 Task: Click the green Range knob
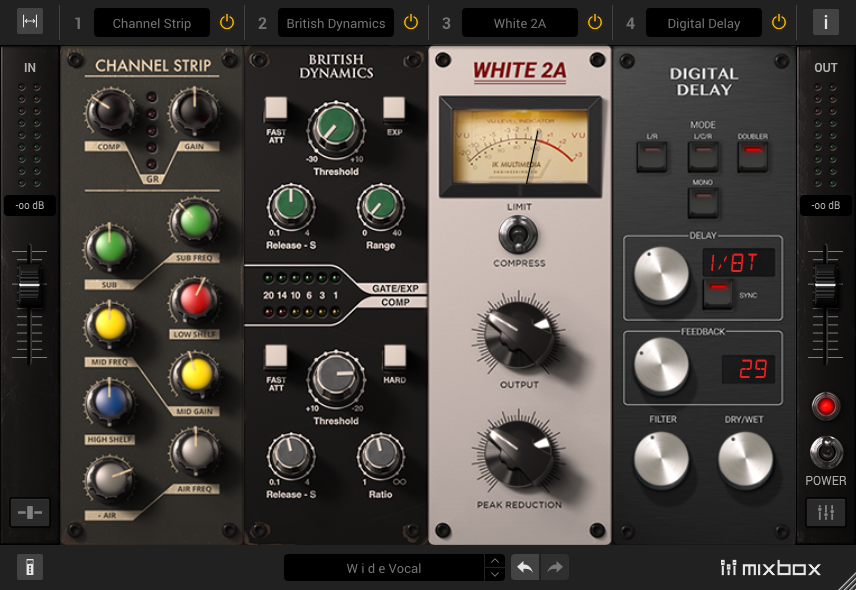point(381,207)
